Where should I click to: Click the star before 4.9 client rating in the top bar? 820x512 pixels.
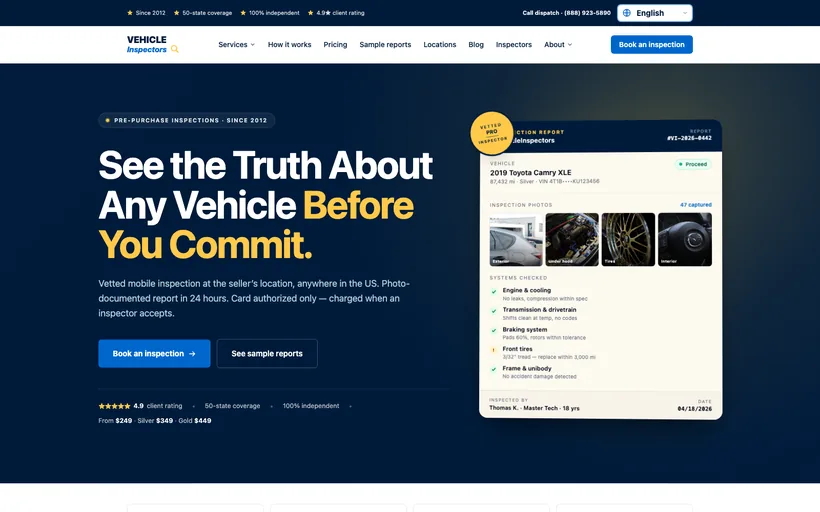pyautogui.click(x=310, y=13)
